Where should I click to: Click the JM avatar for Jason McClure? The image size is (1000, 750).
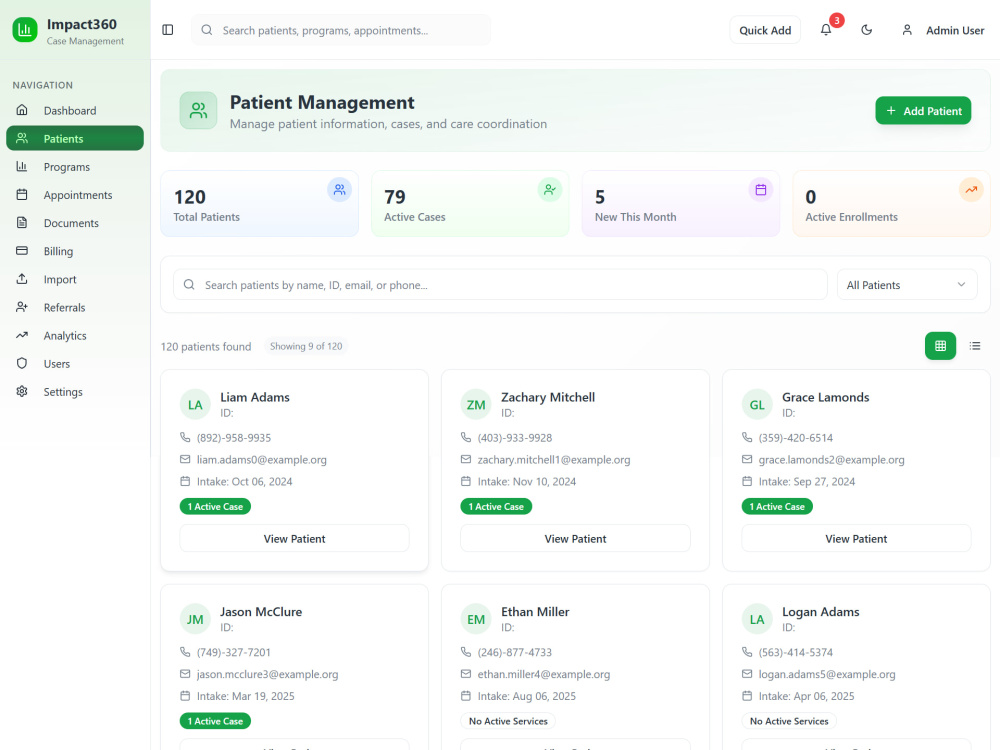click(195, 619)
